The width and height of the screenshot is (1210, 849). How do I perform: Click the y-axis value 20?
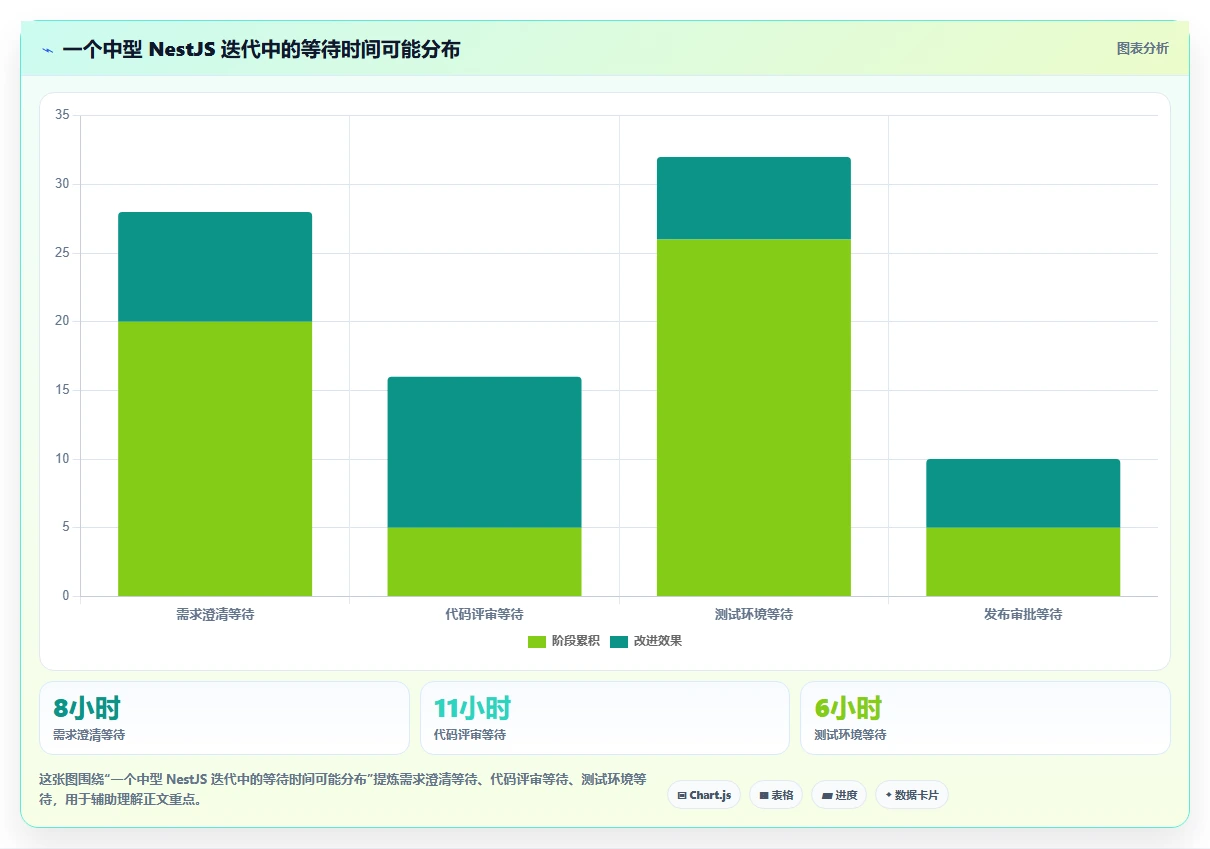[x=62, y=321]
